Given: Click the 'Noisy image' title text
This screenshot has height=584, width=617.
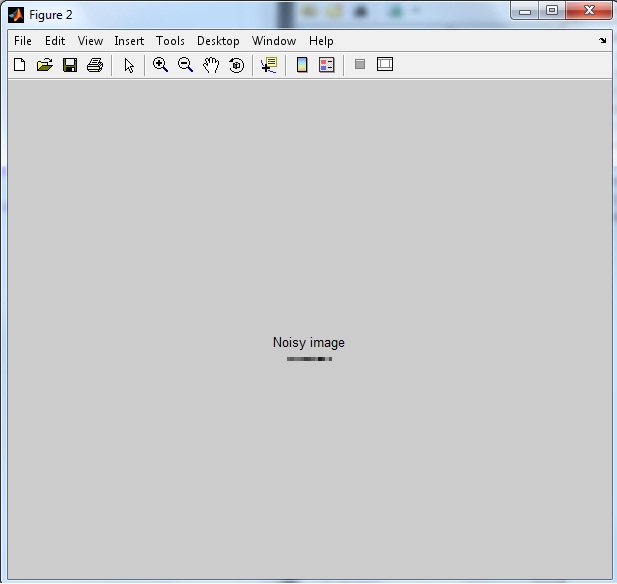Looking at the screenshot, I should pos(308,343).
